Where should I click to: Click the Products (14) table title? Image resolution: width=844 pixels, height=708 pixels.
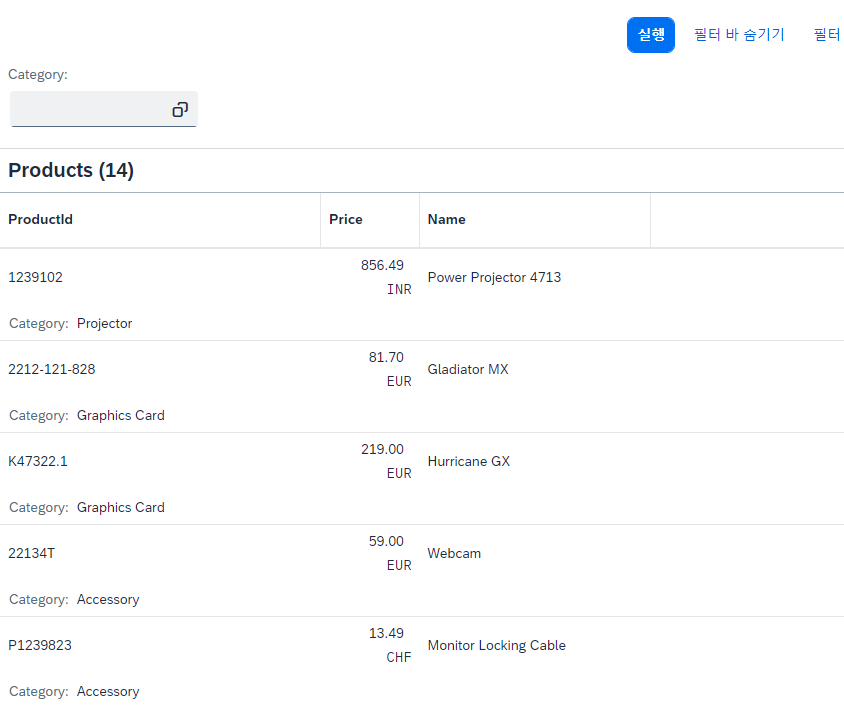71,171
